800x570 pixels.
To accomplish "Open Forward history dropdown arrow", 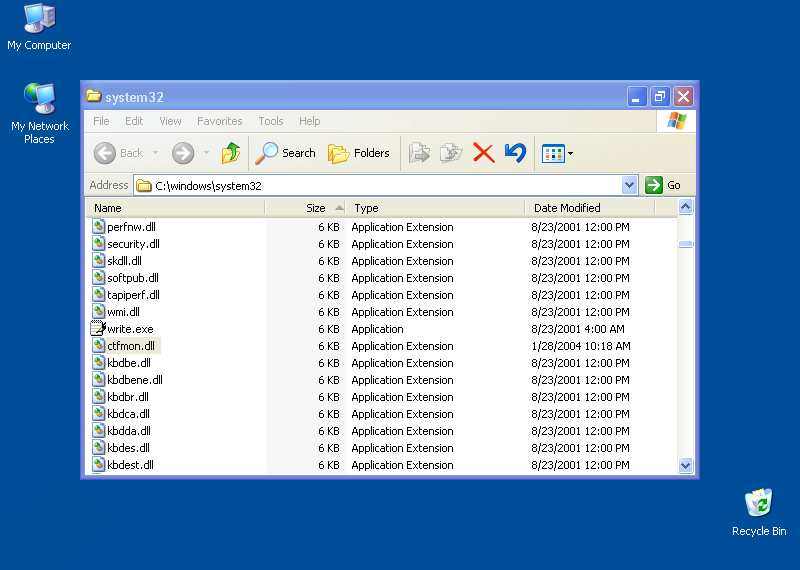I will click(207, 153).
